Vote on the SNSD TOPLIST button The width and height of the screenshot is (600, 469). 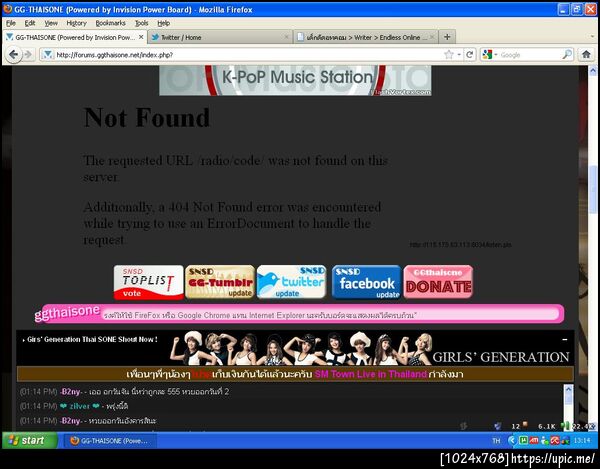coord(148,282)
